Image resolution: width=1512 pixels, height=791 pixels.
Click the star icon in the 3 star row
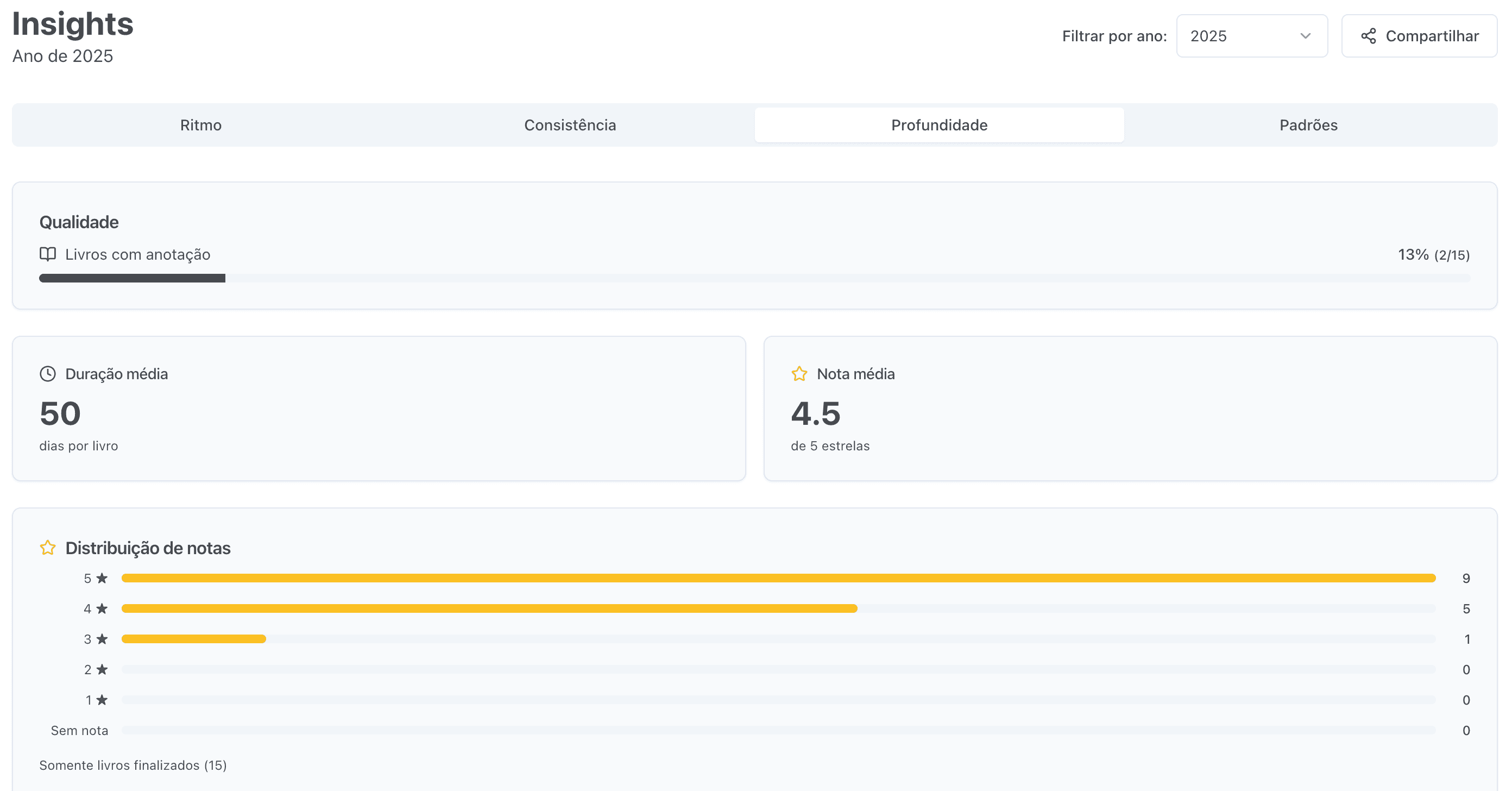(x=102, y=639)
